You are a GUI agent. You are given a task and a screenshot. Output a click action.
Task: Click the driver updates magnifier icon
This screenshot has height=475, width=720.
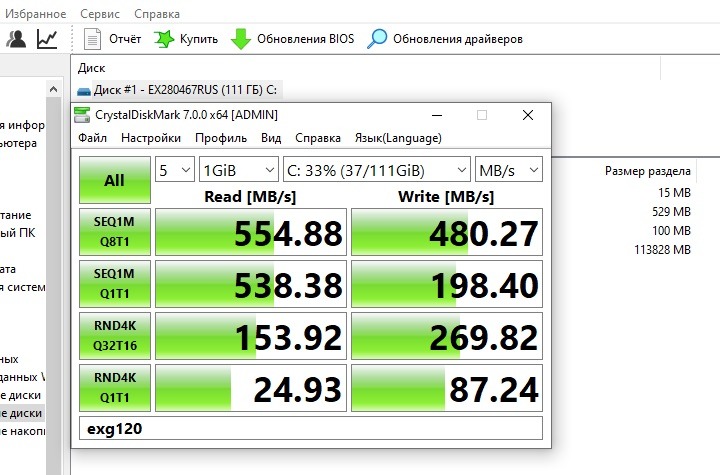tap(377, 39)
